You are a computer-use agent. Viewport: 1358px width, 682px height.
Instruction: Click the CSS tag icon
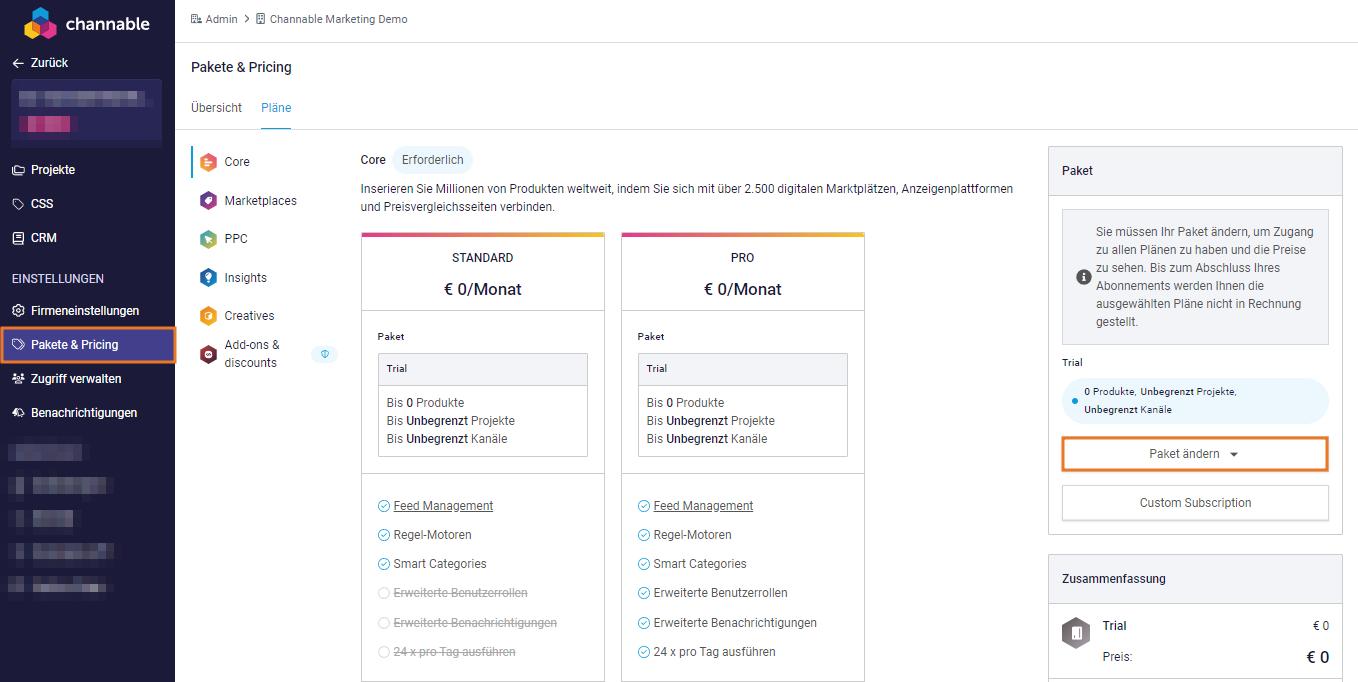pos(18,204)
